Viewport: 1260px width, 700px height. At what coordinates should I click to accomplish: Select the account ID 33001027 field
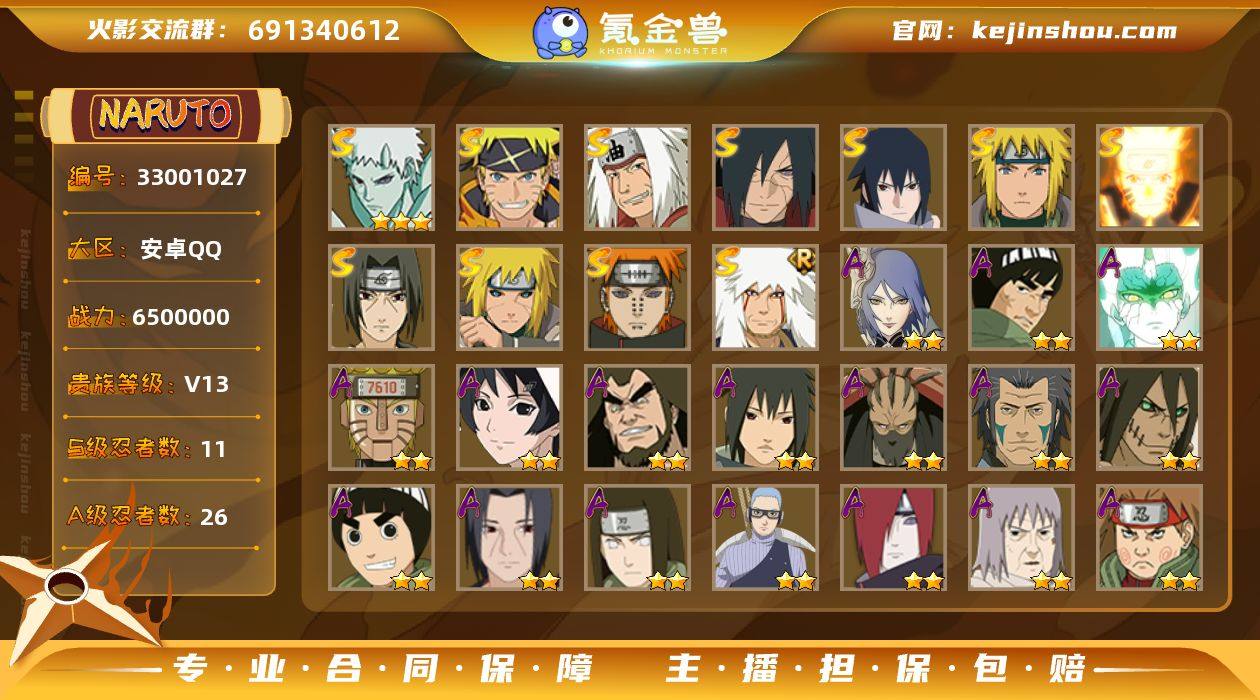pos(160,178)
